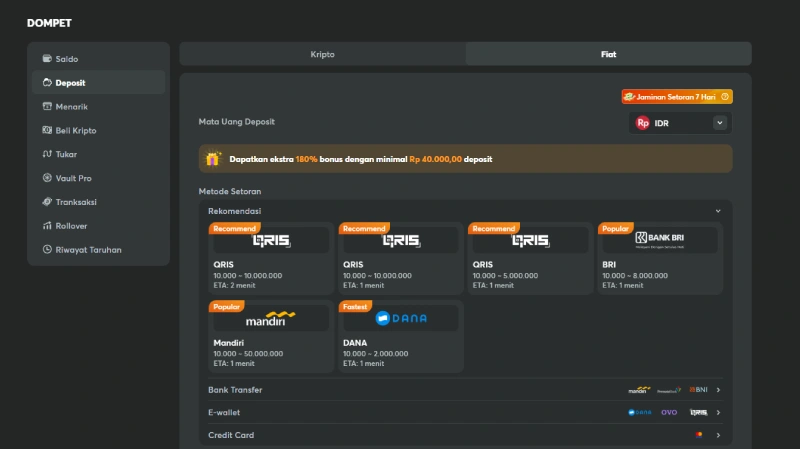Click the Transaksi icon in sidebar

[x=47, y=202]
